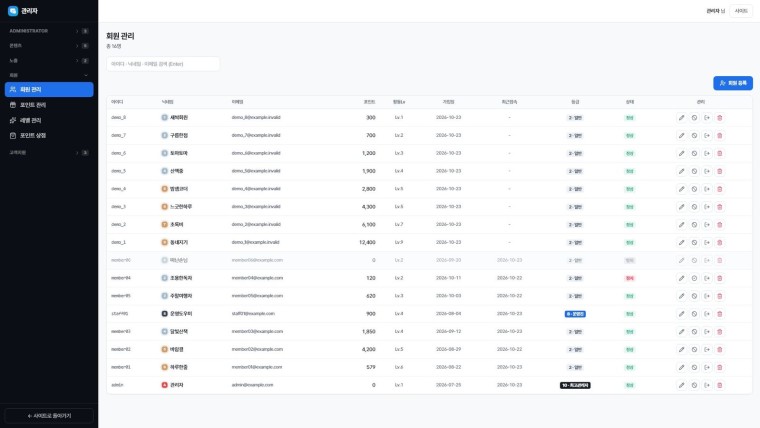
Task: Edit member demo_5
Action: point(681,171)
